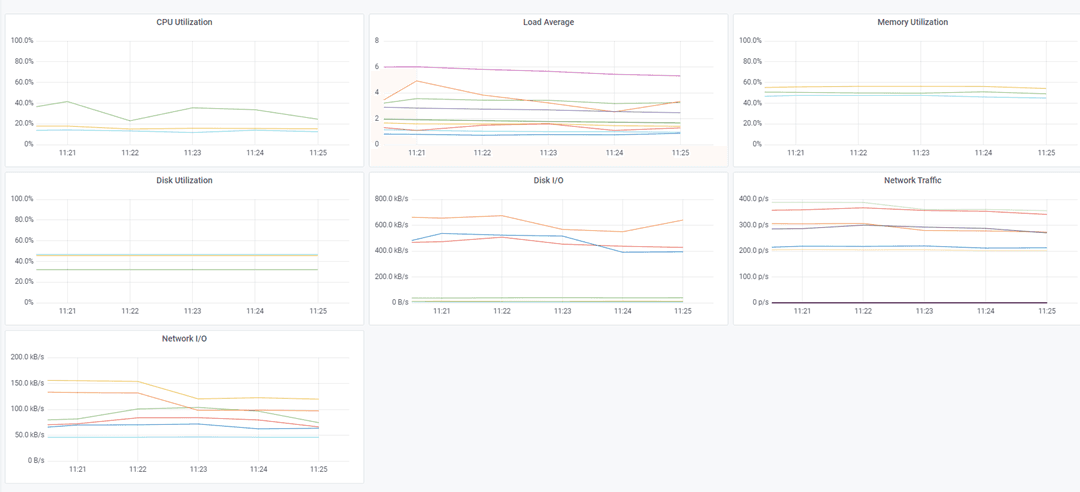This screenshot has height=492, width=1080.
Task: Click the 11:24 time label under Disk Utilization
Action: [255, 311]
